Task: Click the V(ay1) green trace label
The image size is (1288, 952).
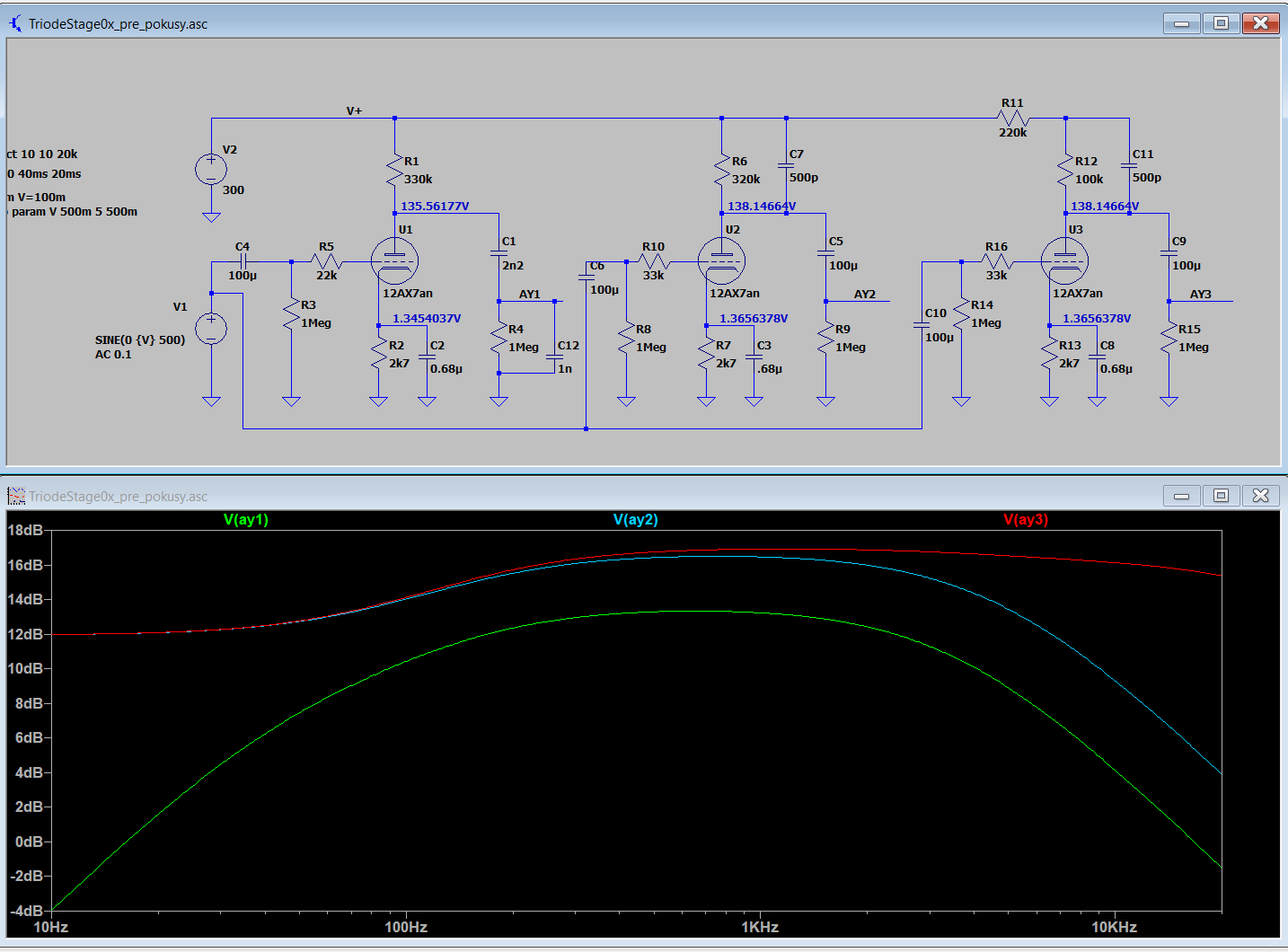Action: coord(246,520)
